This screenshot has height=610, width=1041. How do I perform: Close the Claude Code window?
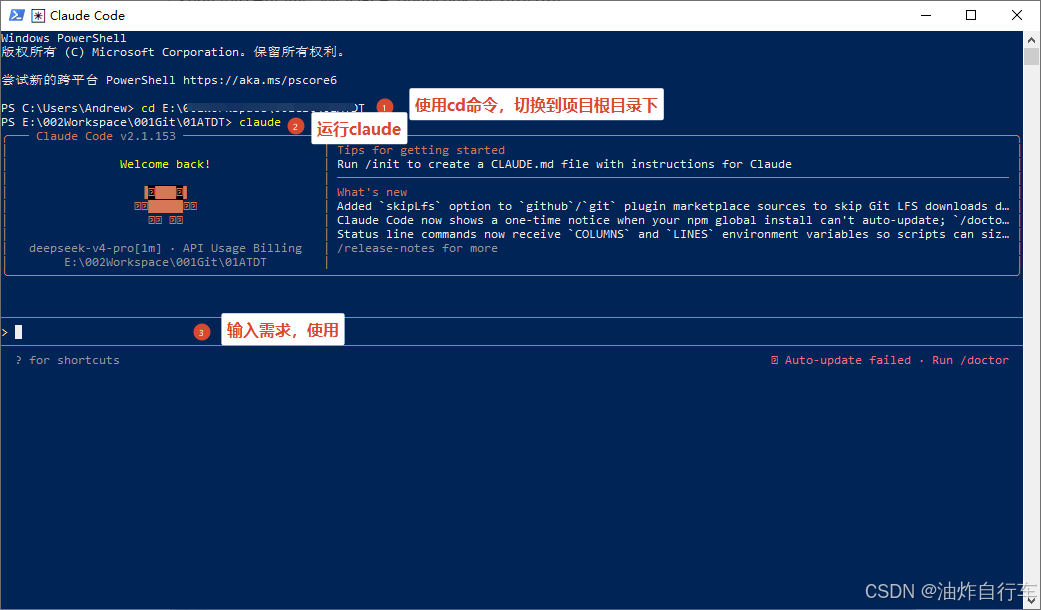click(1016, 15)
